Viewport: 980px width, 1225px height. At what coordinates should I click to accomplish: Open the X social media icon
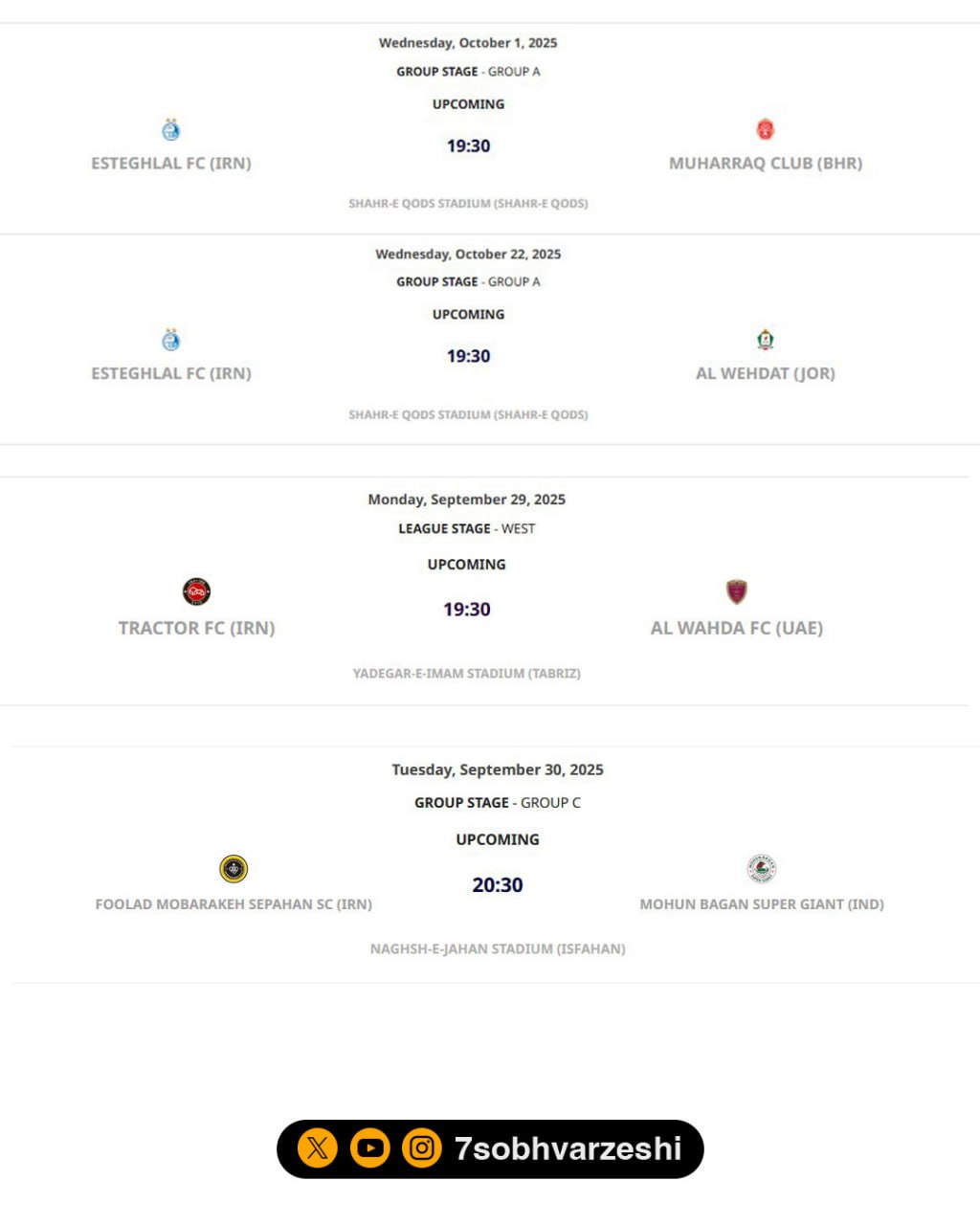tap(318, 1147)
